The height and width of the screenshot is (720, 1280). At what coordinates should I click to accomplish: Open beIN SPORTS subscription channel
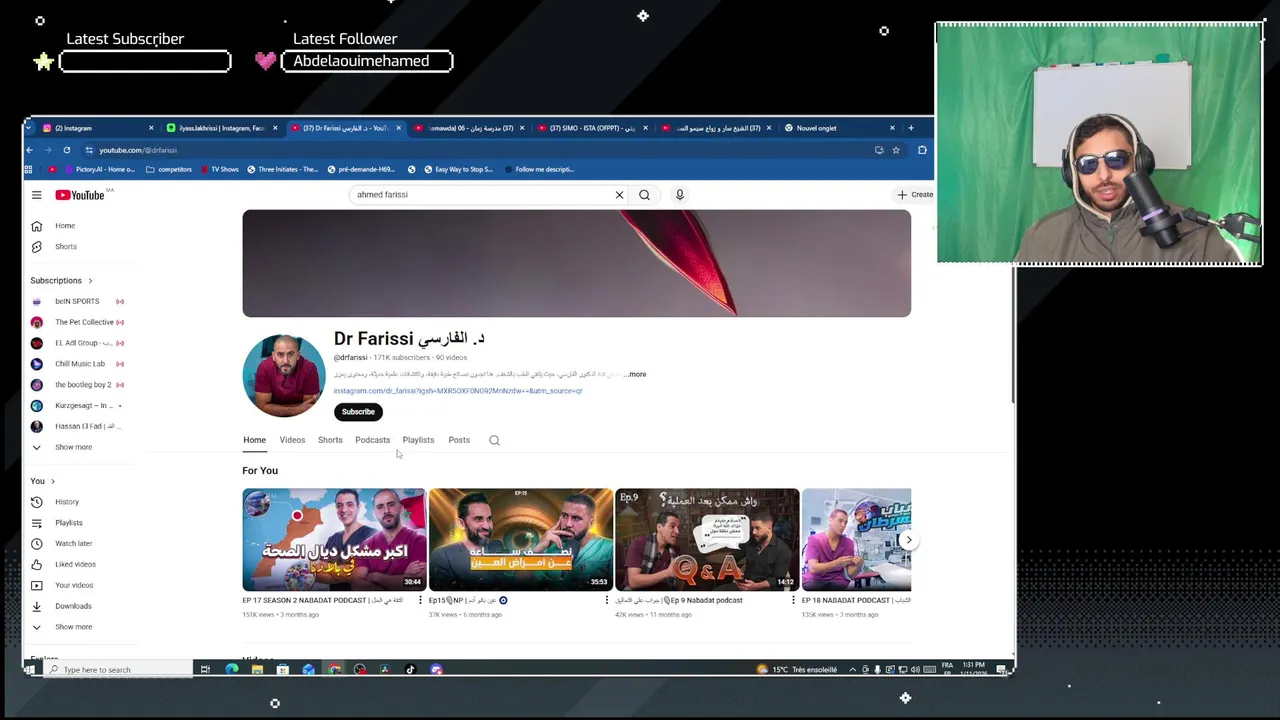[77, 301]
